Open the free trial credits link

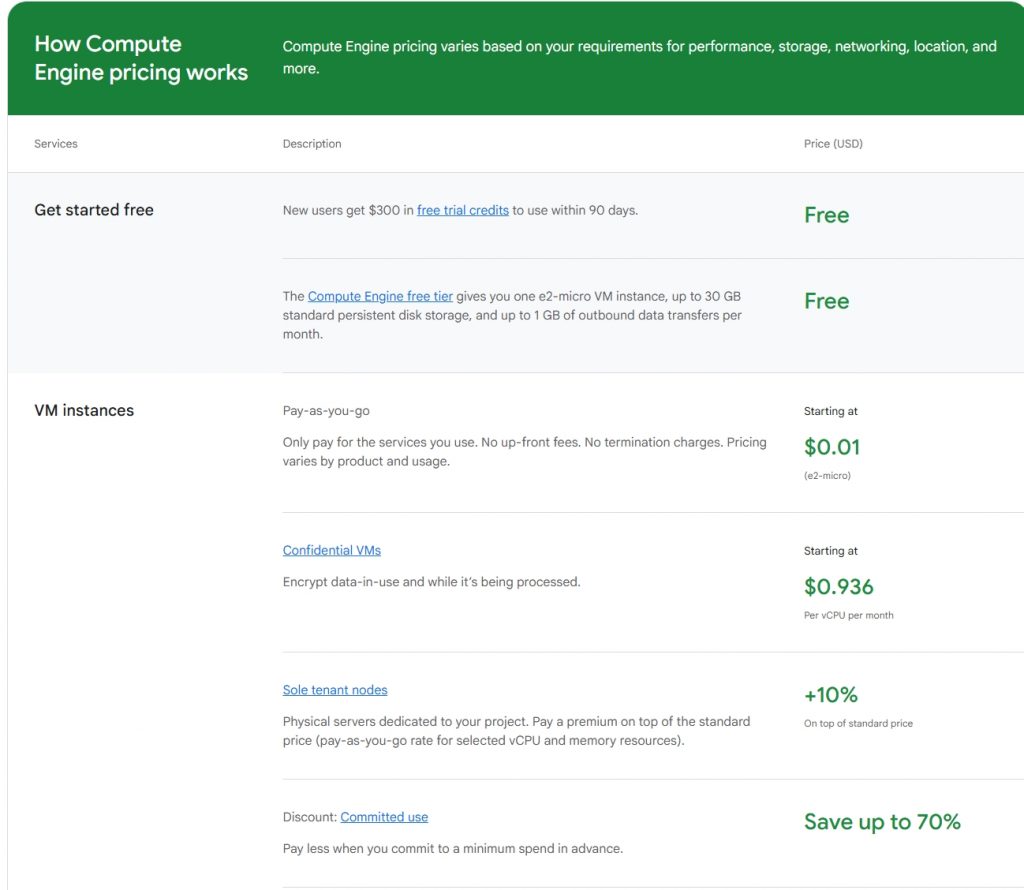pyautogui.click(x=462, y=210)
